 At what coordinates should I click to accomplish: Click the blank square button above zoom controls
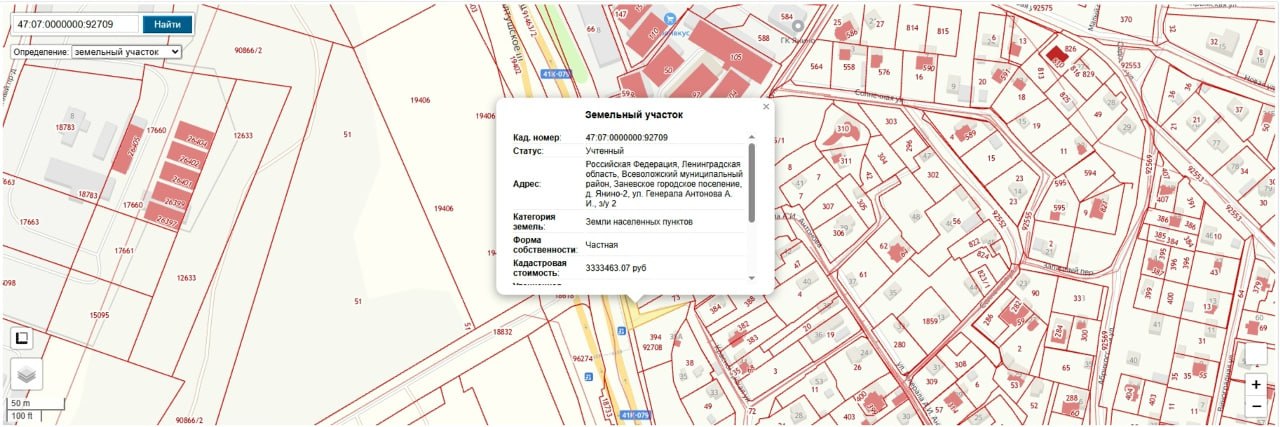(1256, 356)
